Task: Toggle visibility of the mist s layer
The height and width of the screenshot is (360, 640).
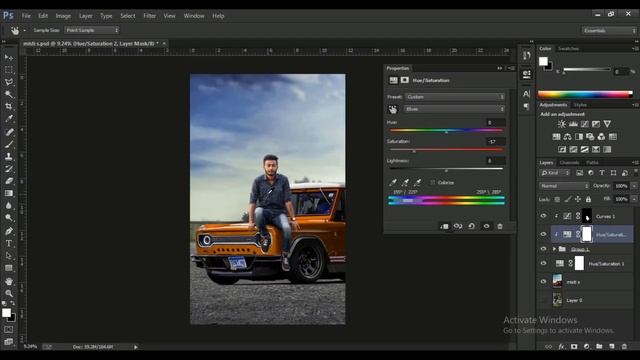Action: click(543, 282)
